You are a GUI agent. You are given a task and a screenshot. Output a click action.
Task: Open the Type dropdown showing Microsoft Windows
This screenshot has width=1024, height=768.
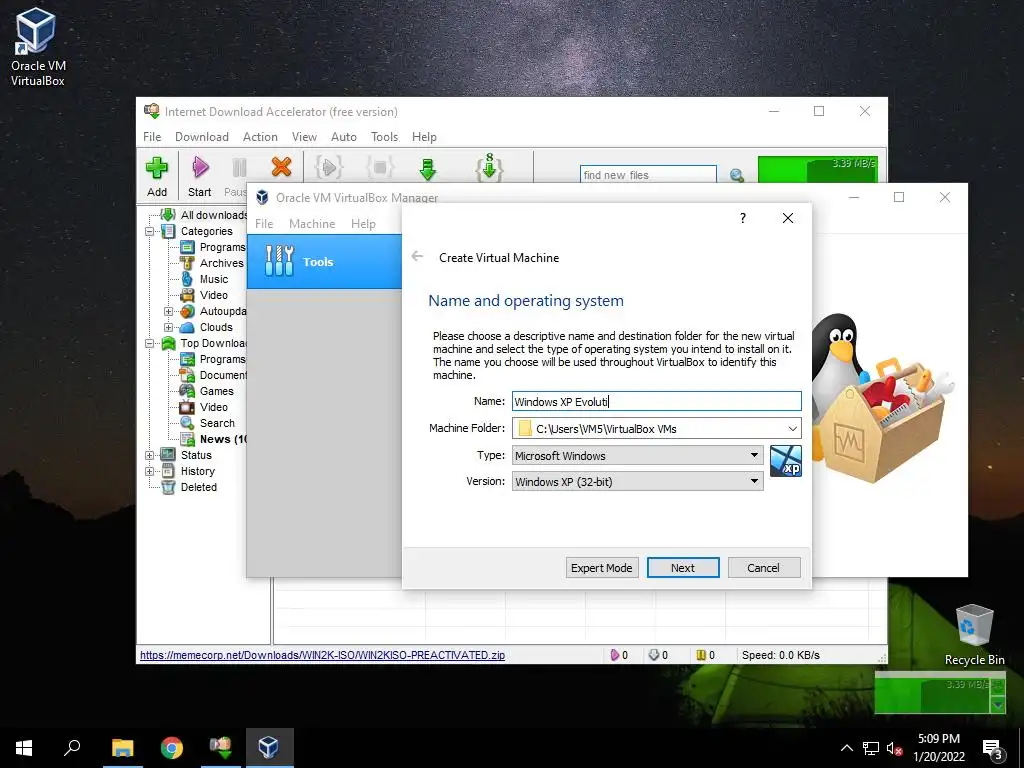(637, 455)
